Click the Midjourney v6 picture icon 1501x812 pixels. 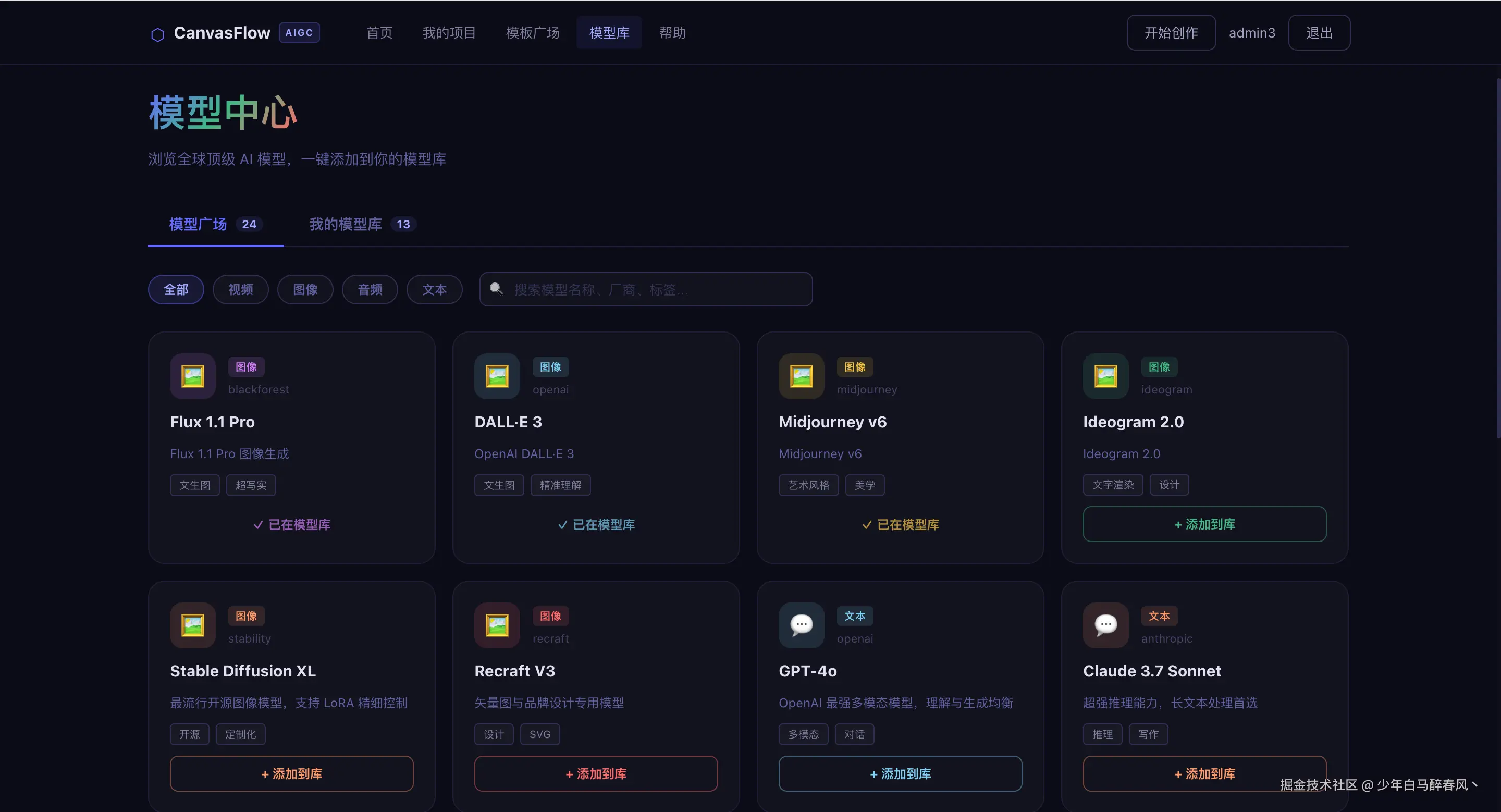(x=801, y=376)
